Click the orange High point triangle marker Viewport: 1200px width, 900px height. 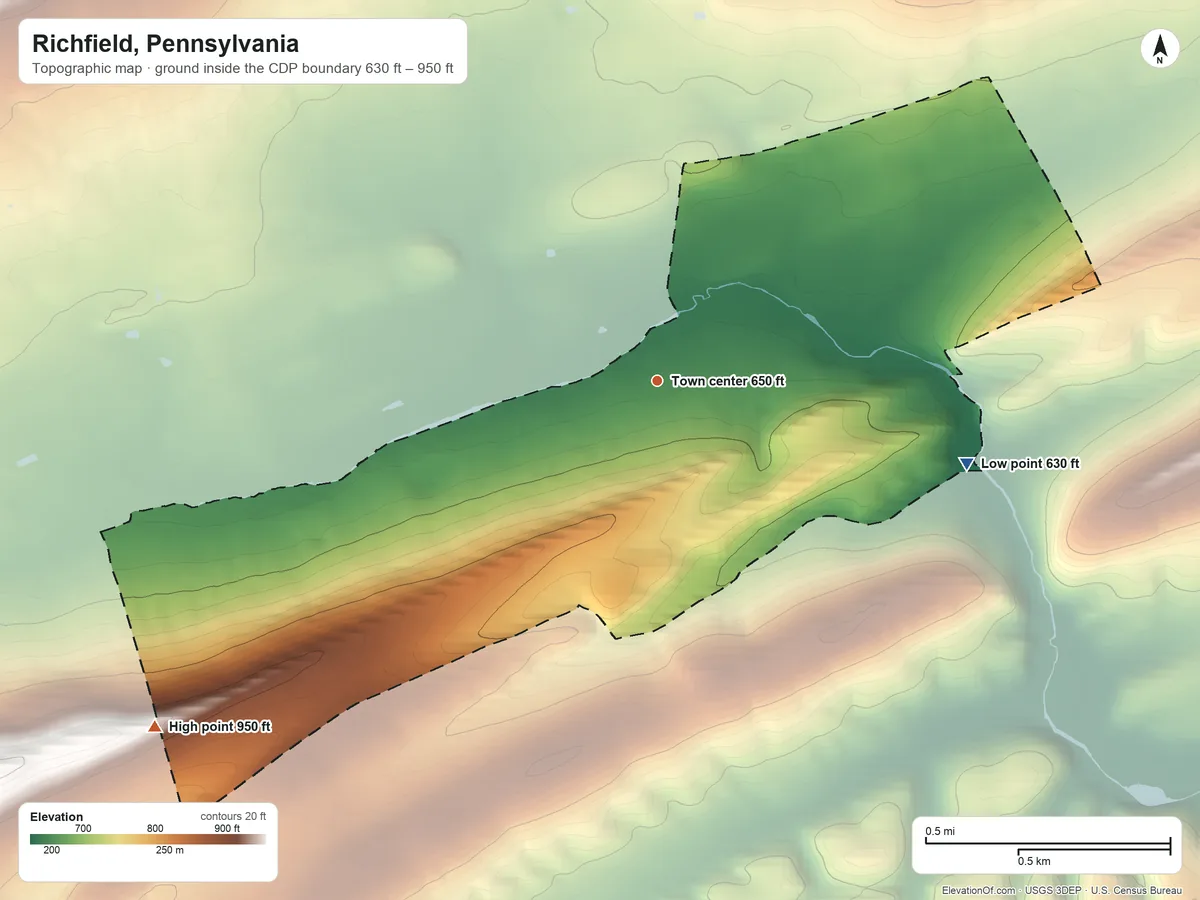coord(154,726)
